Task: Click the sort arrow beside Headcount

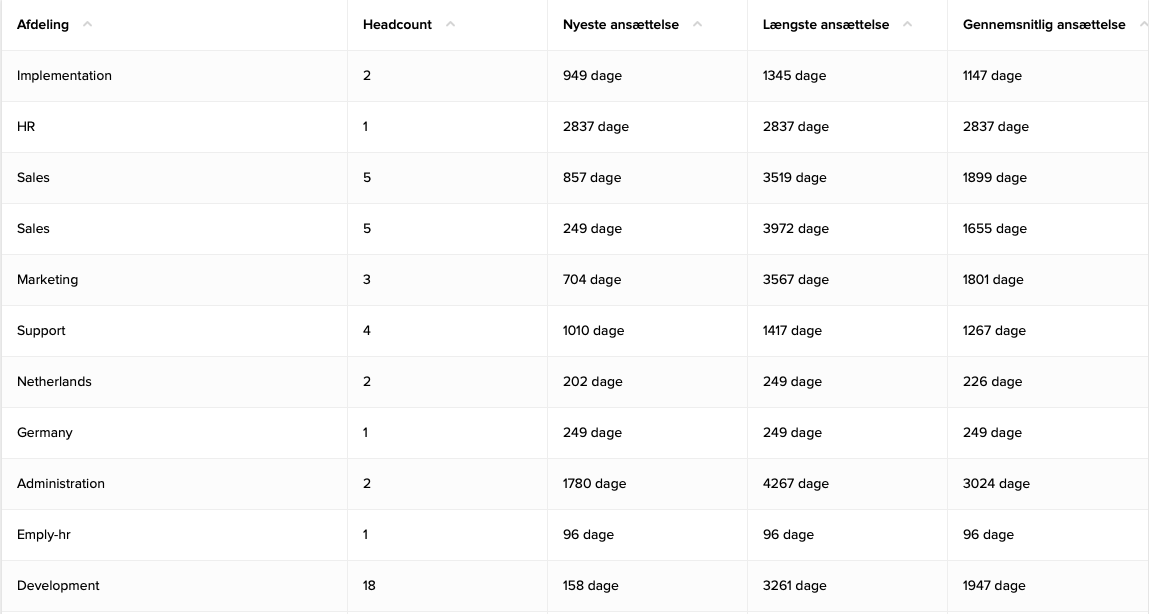Action: pyautogui.click(x=450, y=25)
